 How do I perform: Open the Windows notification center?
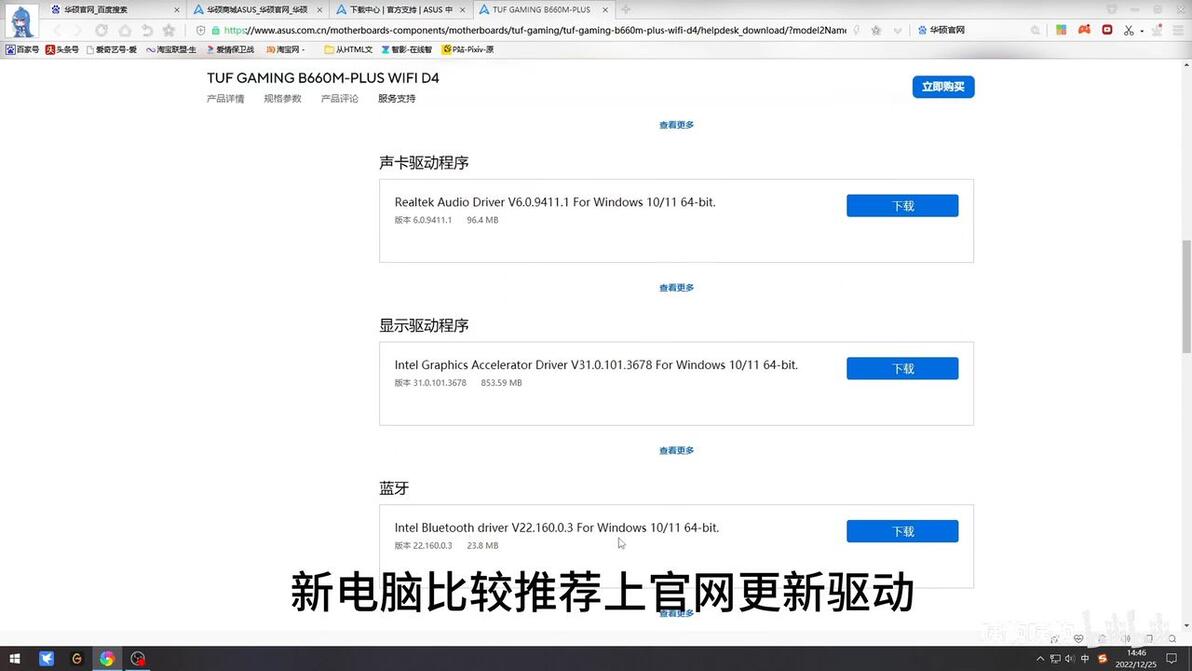click(x=1171, y=659)
